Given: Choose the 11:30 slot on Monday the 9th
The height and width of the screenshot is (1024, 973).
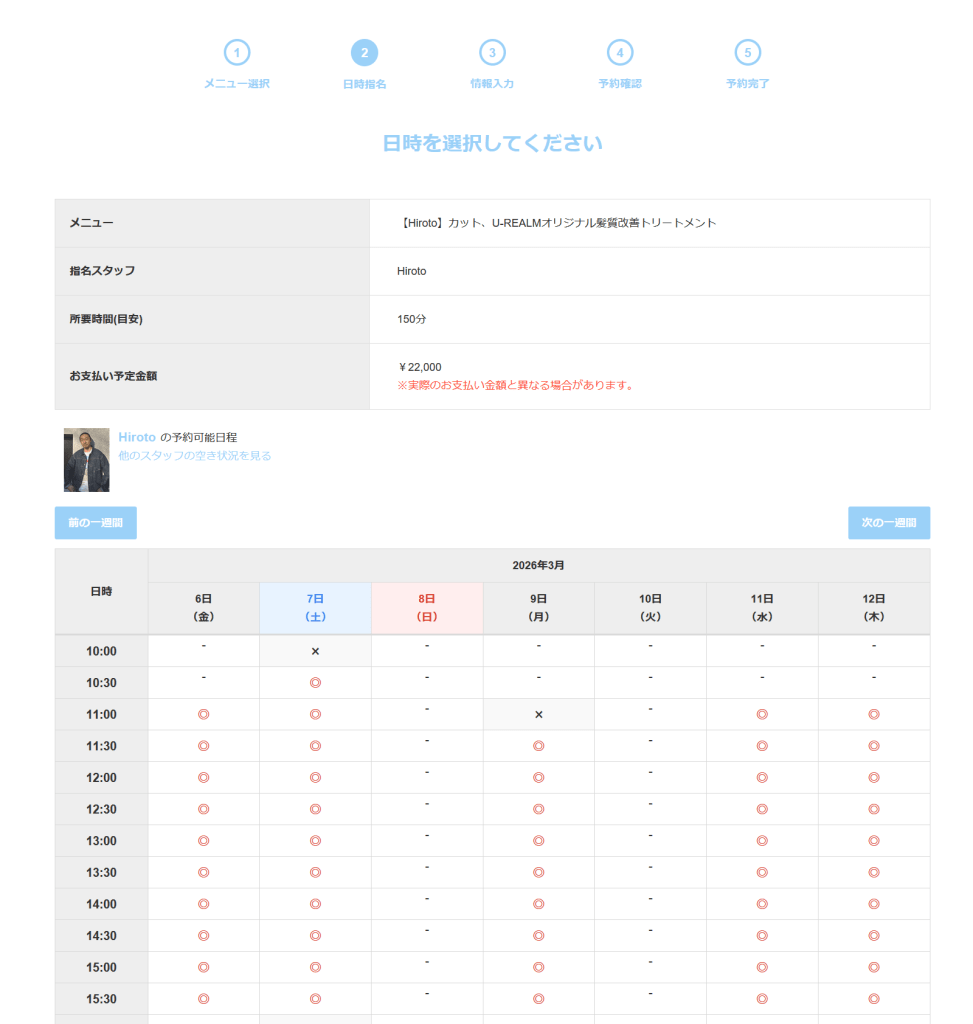Looking at the screenshot, I should [x=538, y=746].
